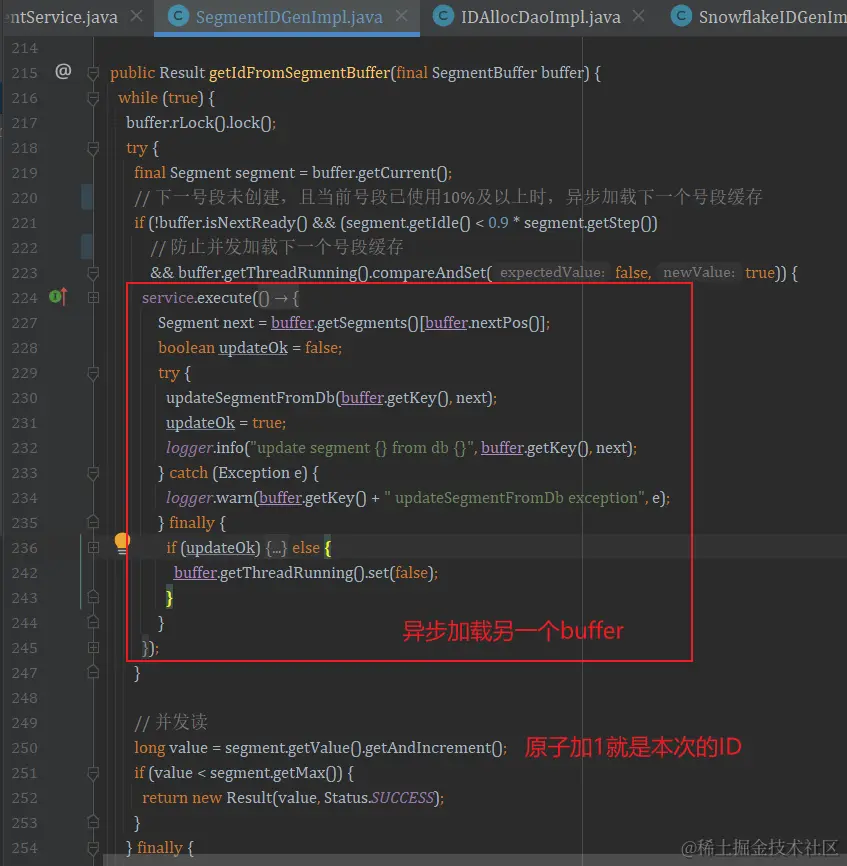The image size is (847, 866).
Task: Collapse the method fold marker at line 215
Action: click(x=93, y=72)
